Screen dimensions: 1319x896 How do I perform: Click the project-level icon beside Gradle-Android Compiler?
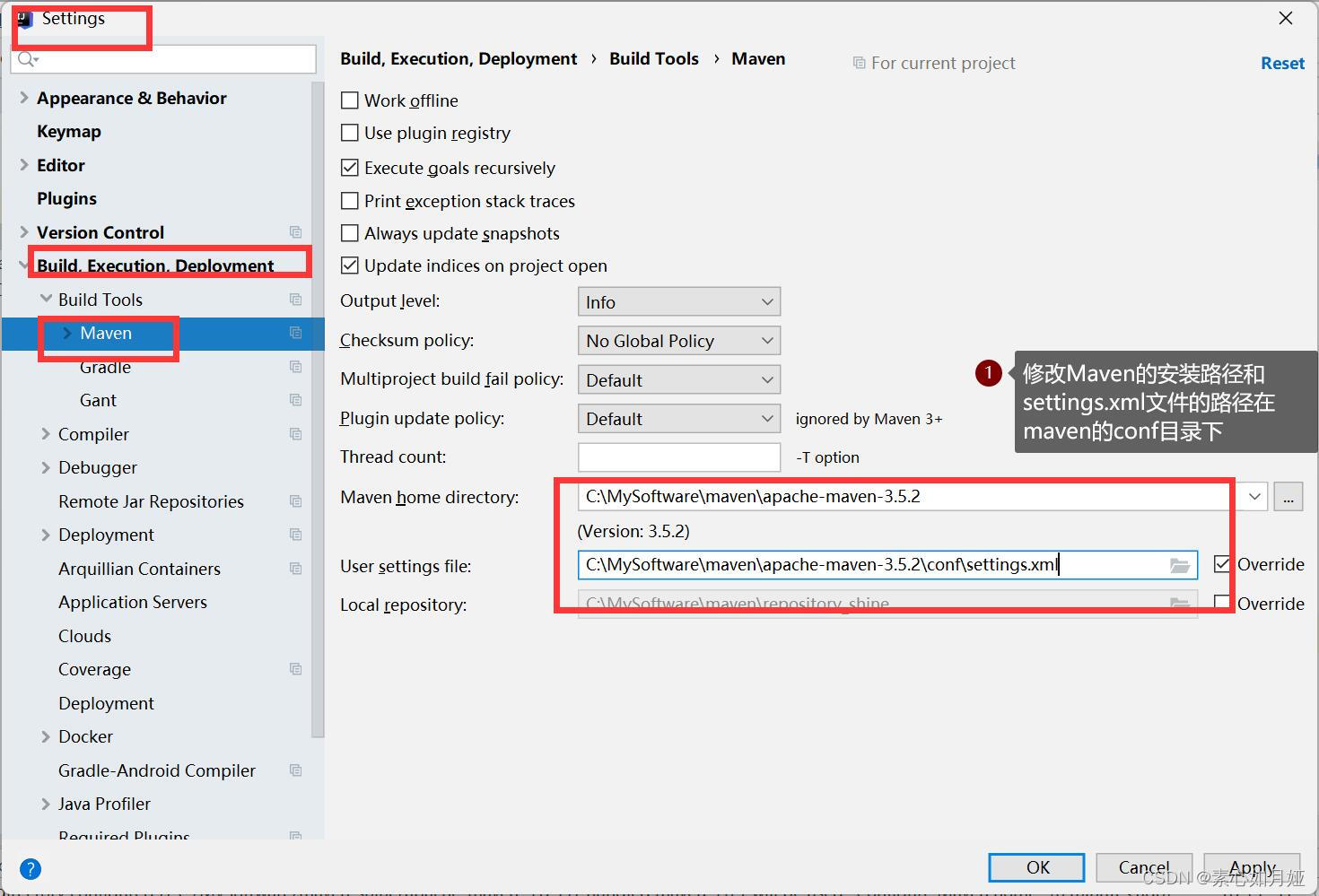pos(295,770)
